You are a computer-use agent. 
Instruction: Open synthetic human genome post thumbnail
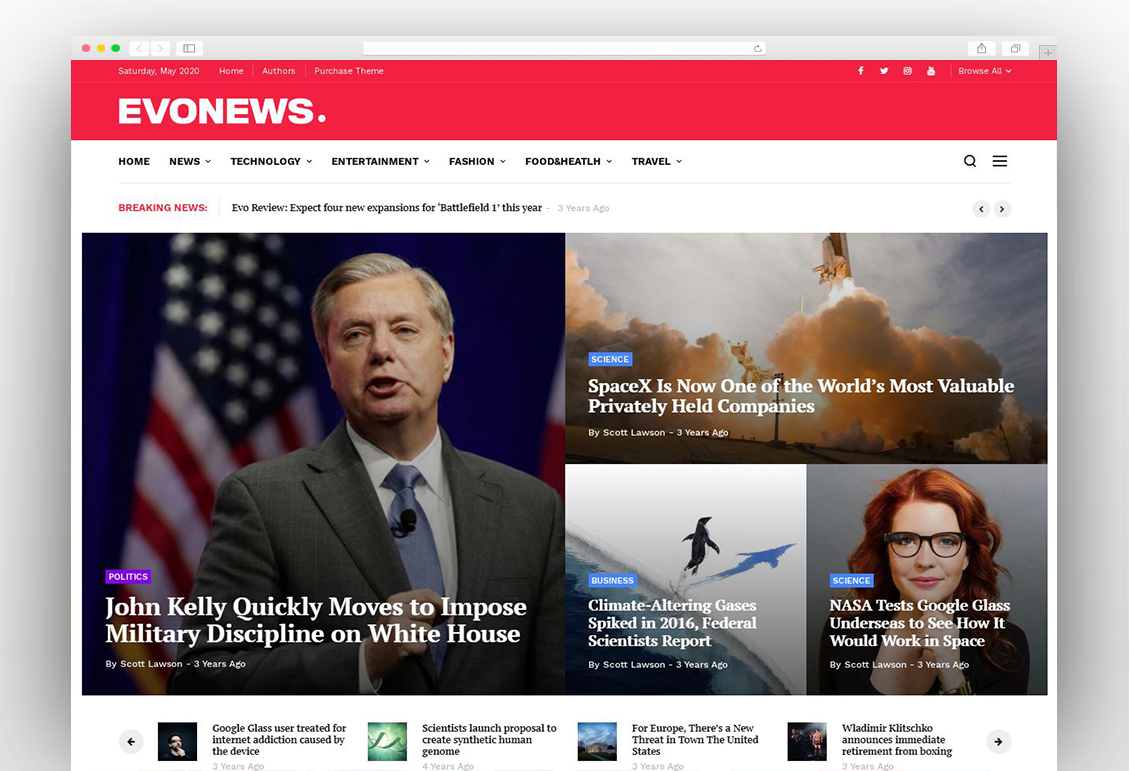[x=387, y=741]
